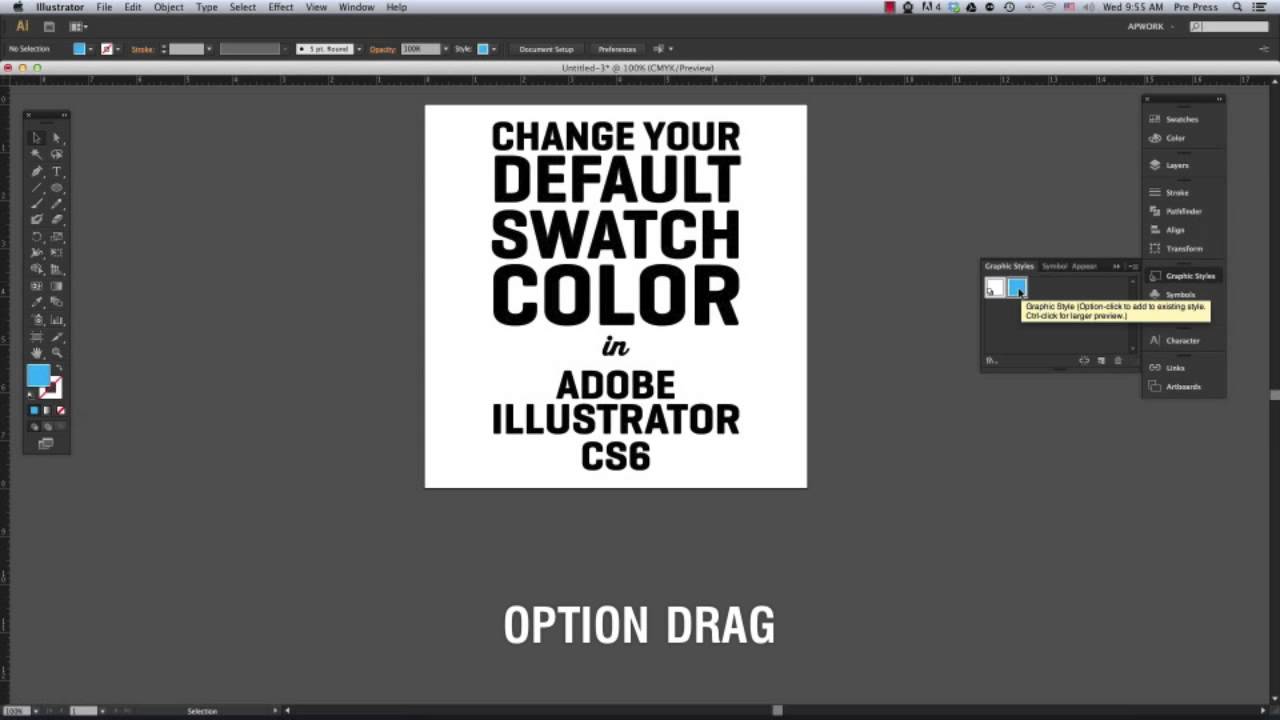Select the Width tool
The height and width of the screenshot is (720, 1280).
(36, 253)
